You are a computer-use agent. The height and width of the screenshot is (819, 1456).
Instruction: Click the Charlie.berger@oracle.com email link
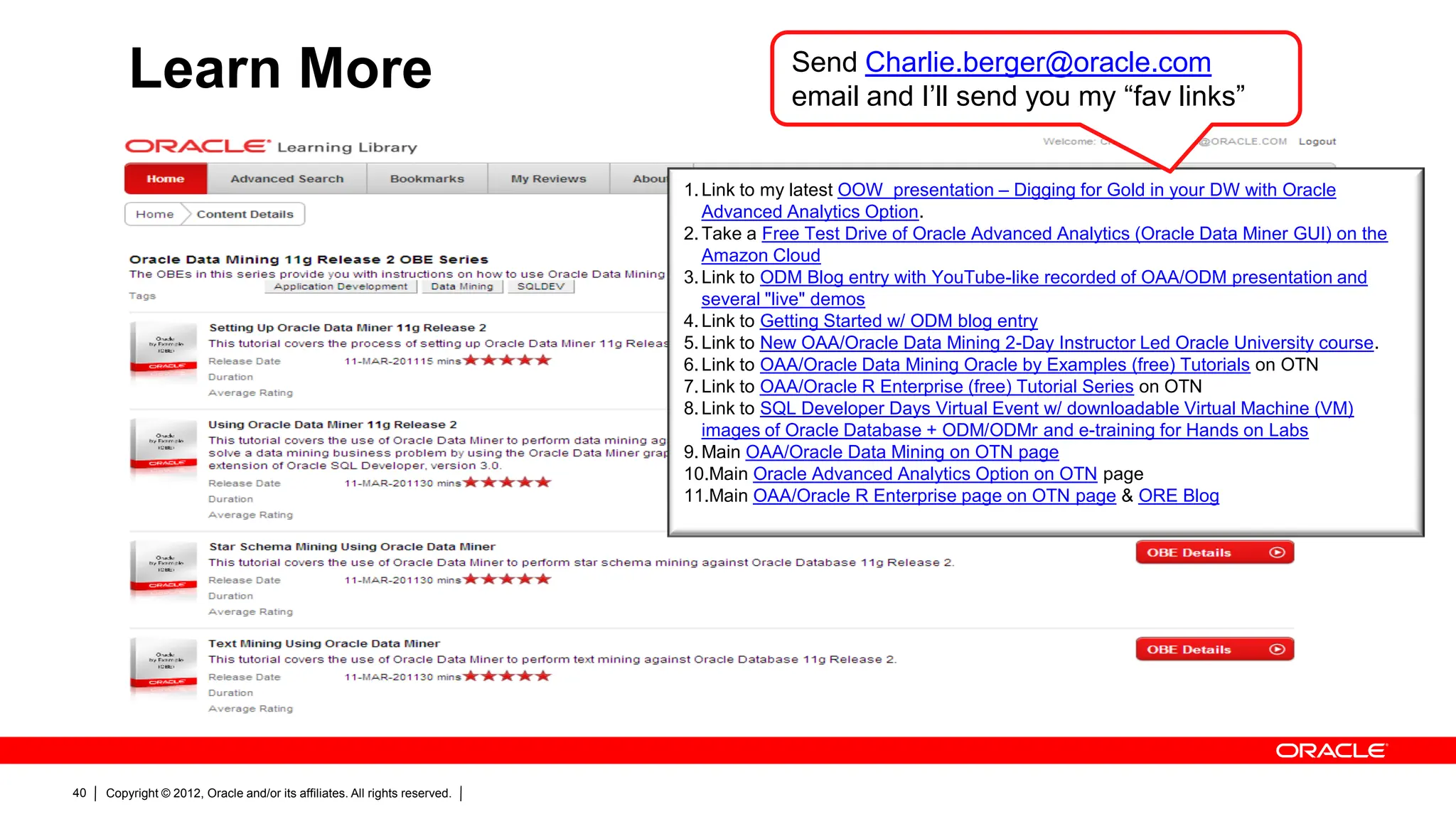[1038, 63]
